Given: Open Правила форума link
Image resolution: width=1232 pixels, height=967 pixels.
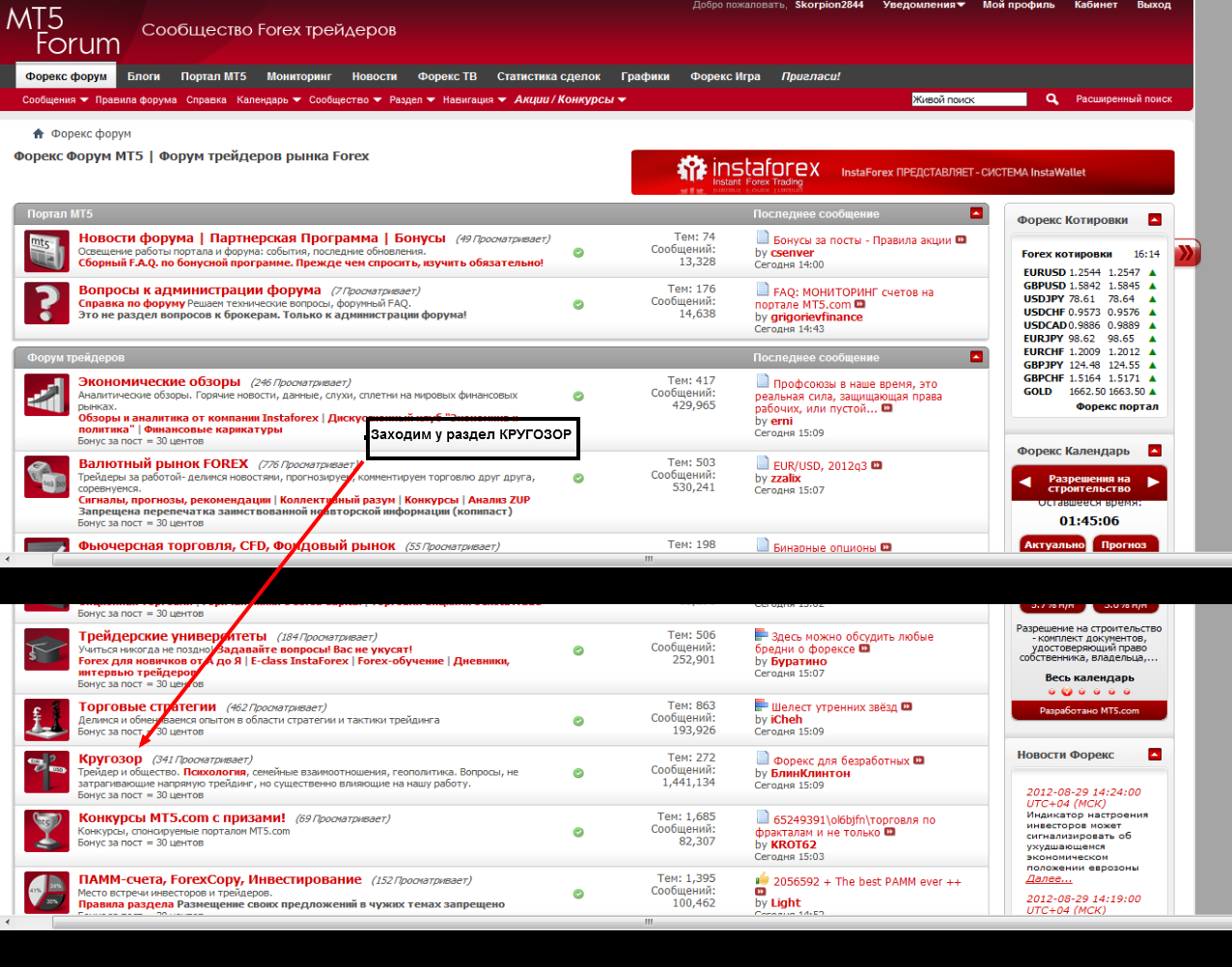Looking at the screenshot, I should [136, 99].
